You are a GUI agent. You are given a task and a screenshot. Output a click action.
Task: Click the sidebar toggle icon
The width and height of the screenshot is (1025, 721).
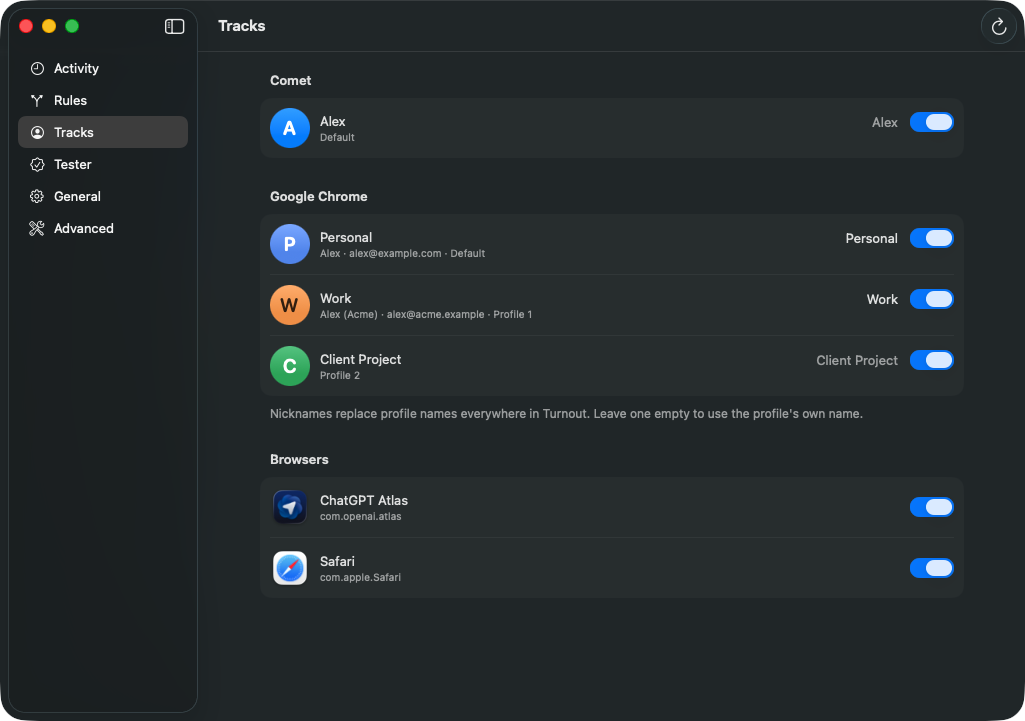[x=175, y=26]
